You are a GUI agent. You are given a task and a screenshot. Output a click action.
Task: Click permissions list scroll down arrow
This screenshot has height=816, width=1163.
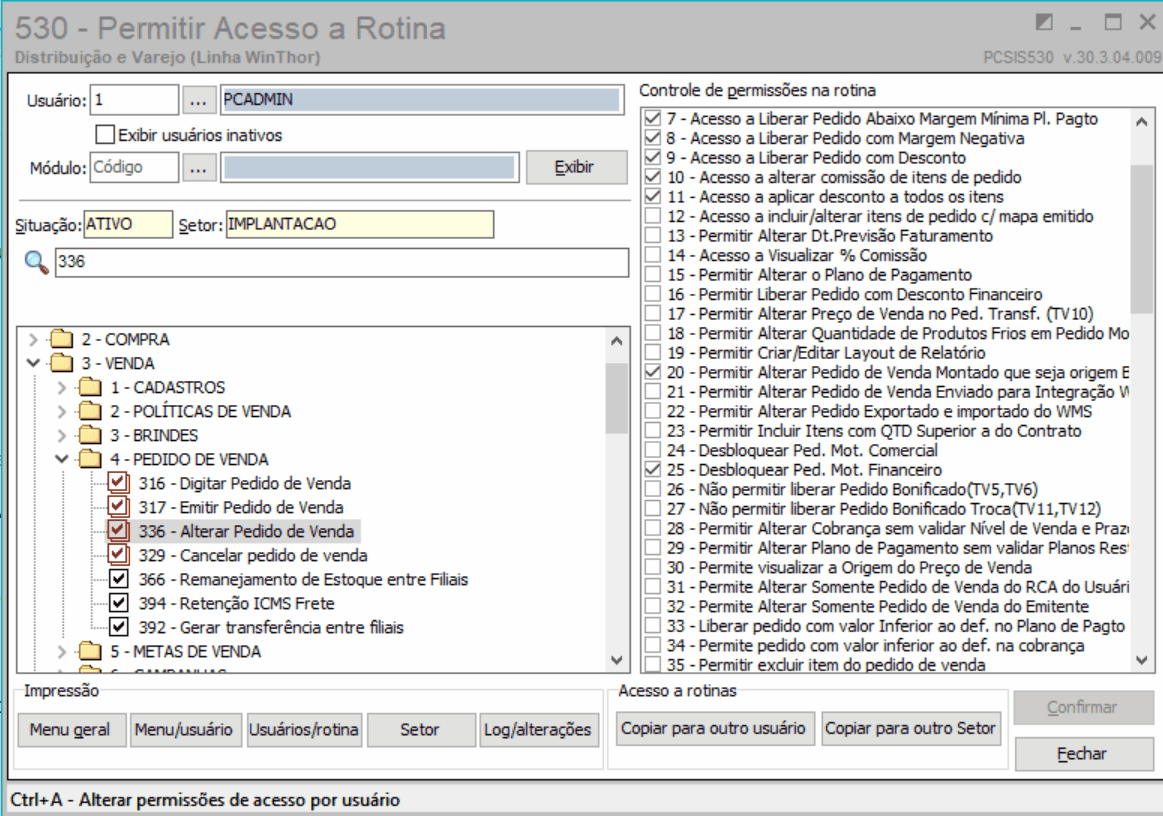(x=1141, y=659)
